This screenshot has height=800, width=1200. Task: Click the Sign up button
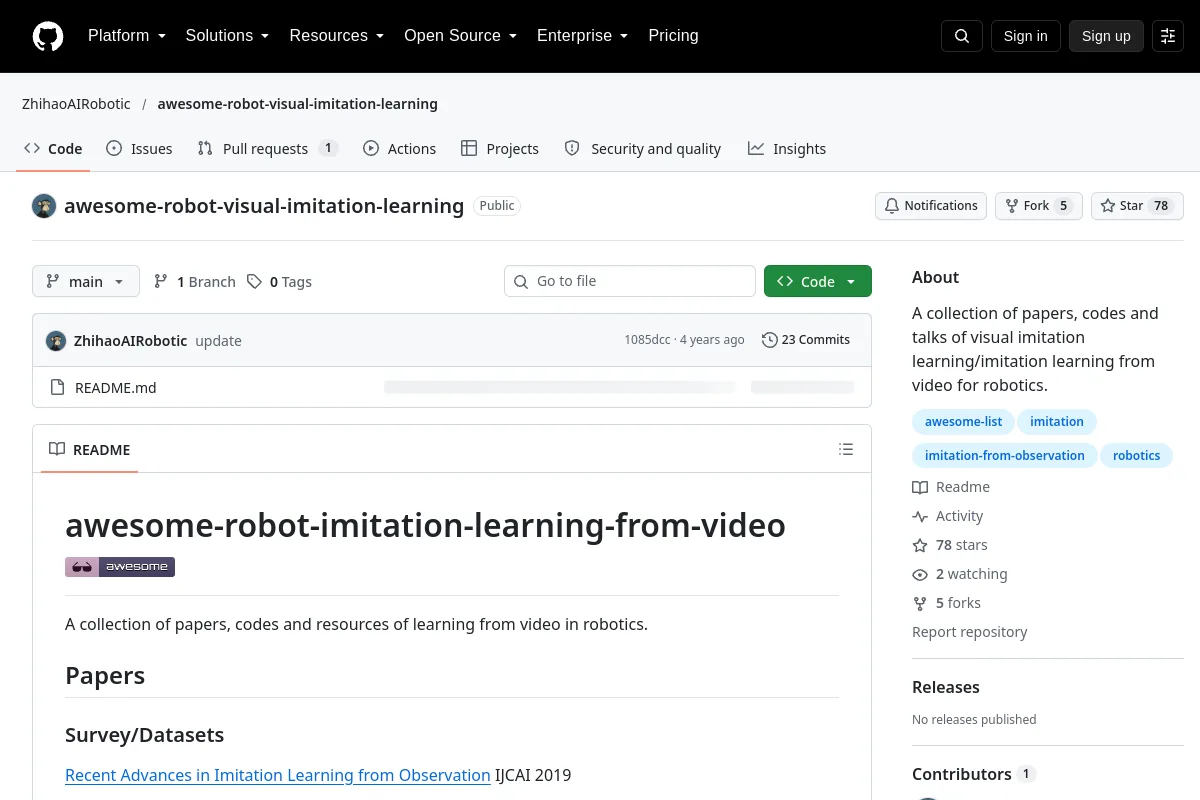click(x=1106, y=36)
